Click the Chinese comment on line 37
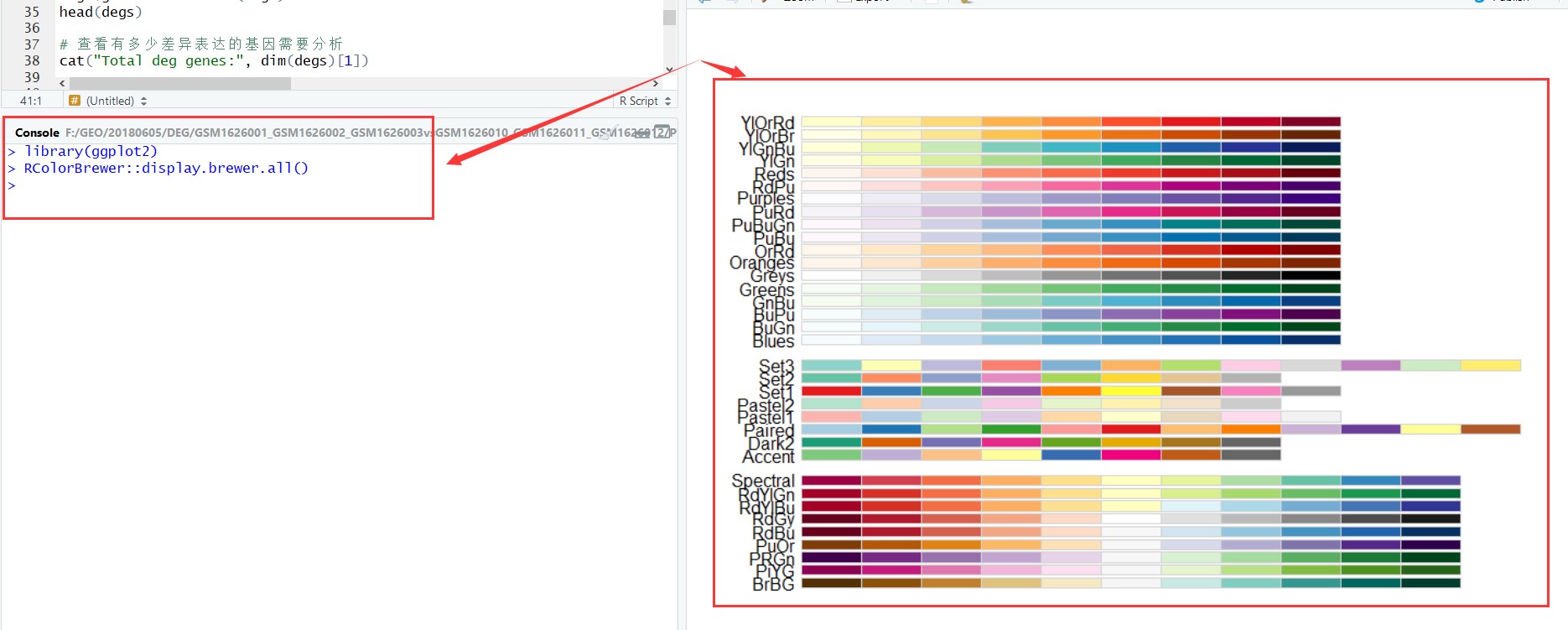This screenshot has height=630, width=1568. [x=201, y=44]
